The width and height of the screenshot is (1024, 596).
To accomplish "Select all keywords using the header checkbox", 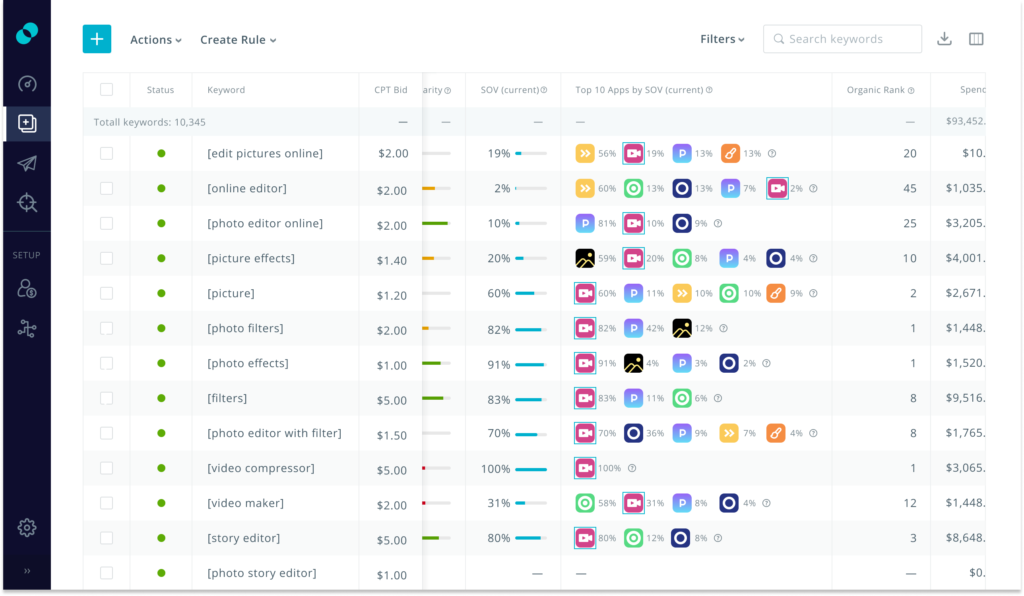I will click(106, 89).
